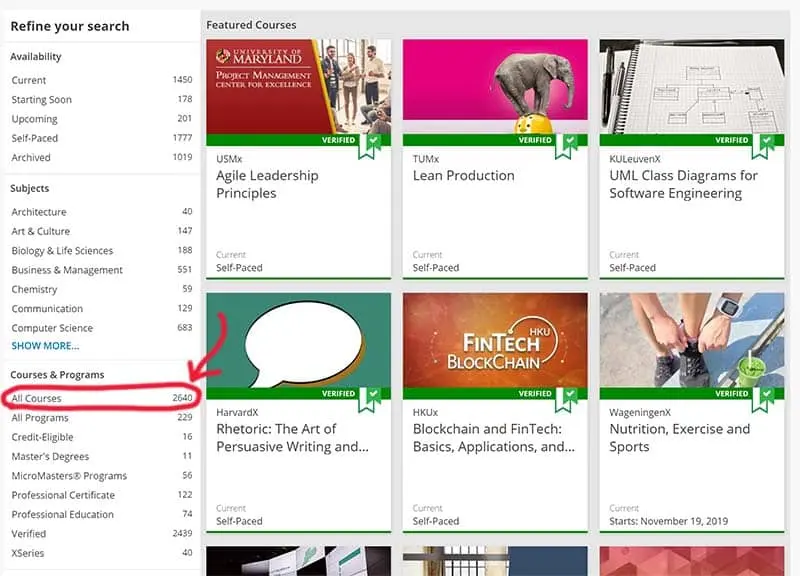
Task: Choose the Self-Paced availability filter
Action: 102,138
